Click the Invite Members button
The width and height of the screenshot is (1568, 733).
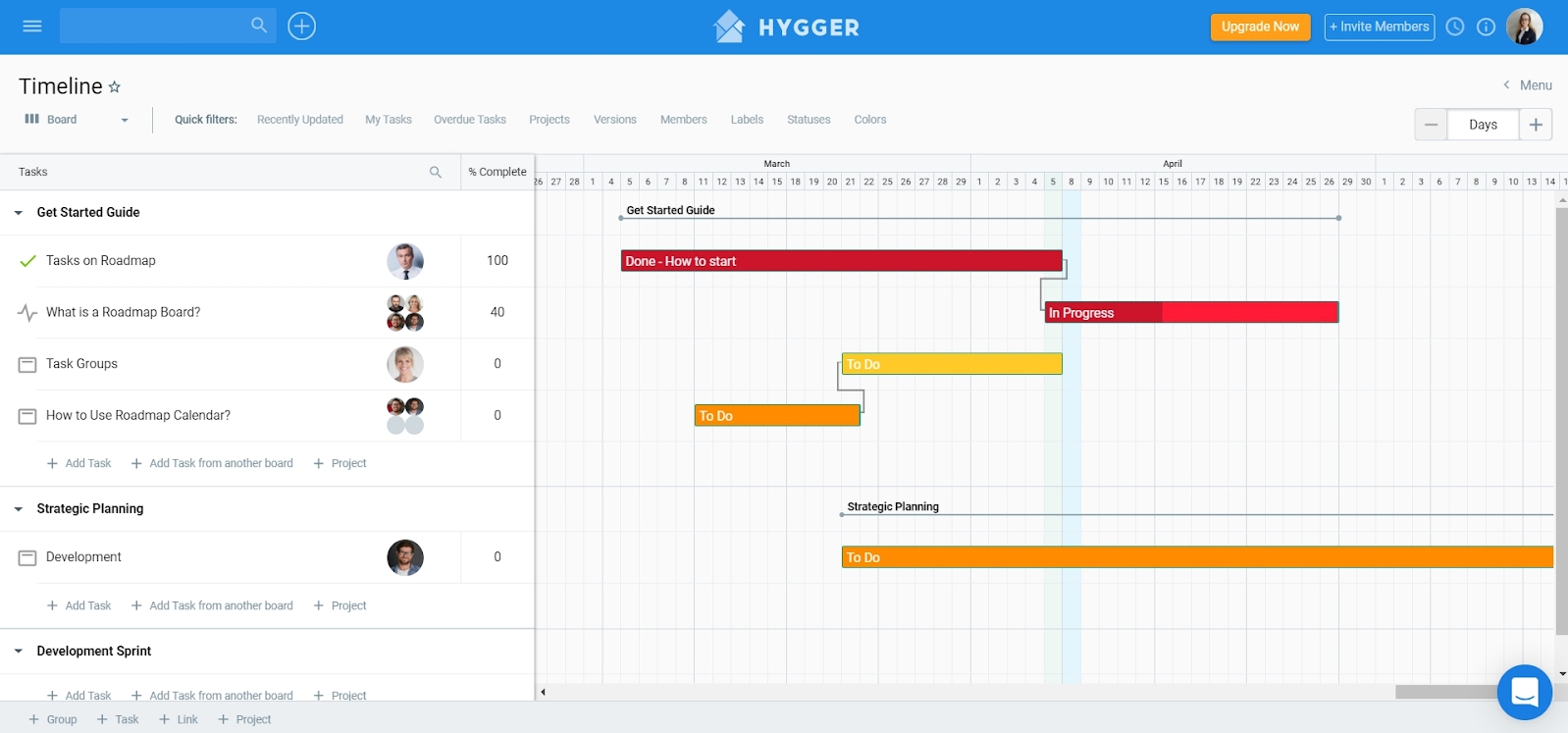coord(1379,26)
